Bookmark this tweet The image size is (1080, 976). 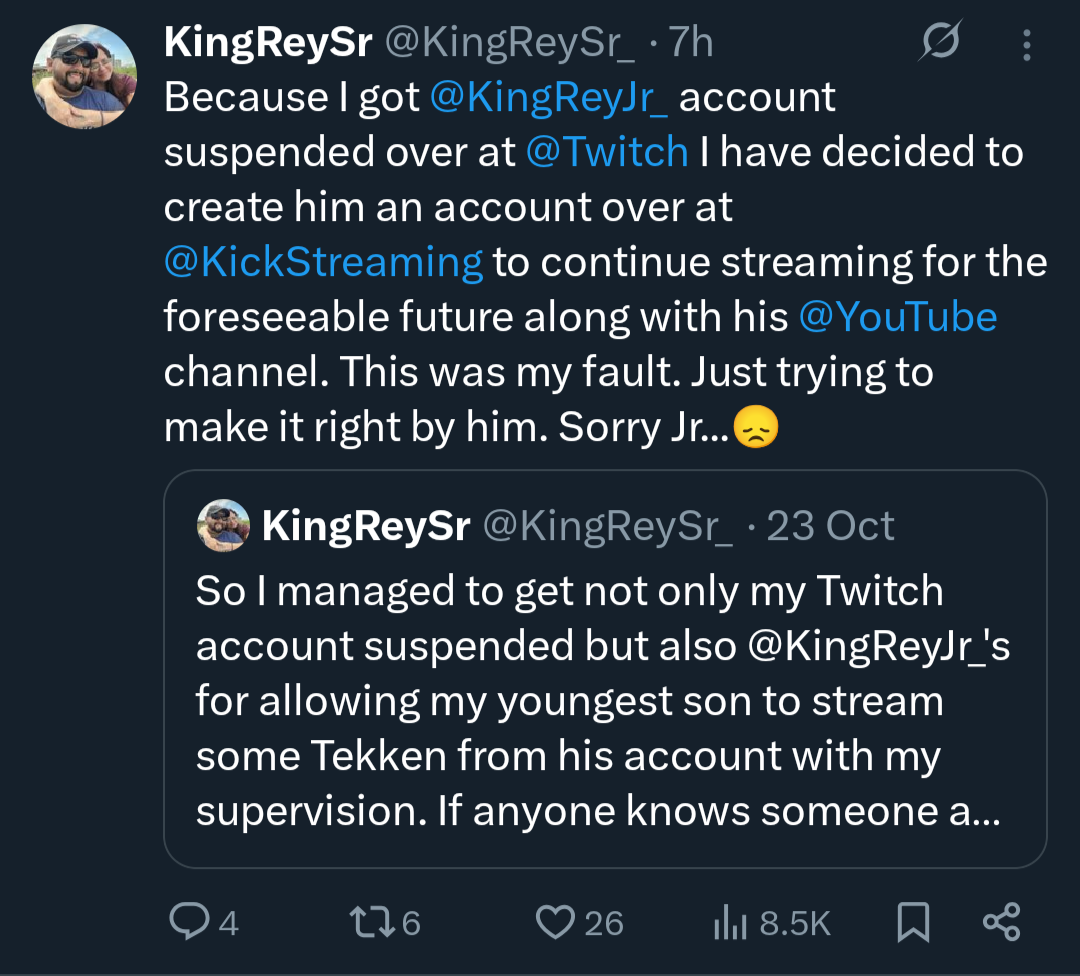913,921
